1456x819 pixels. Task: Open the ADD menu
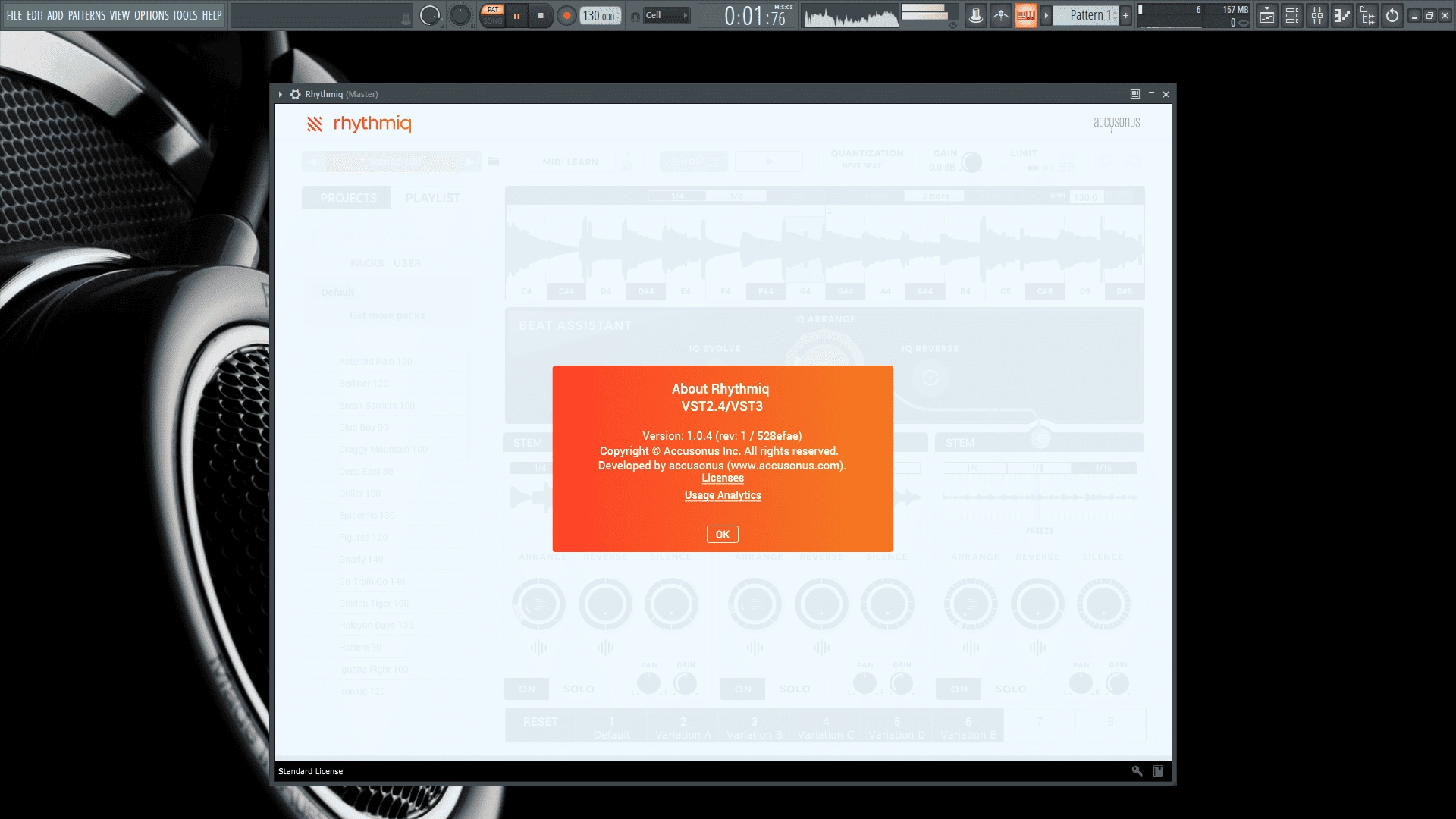(x=55, y=15)
